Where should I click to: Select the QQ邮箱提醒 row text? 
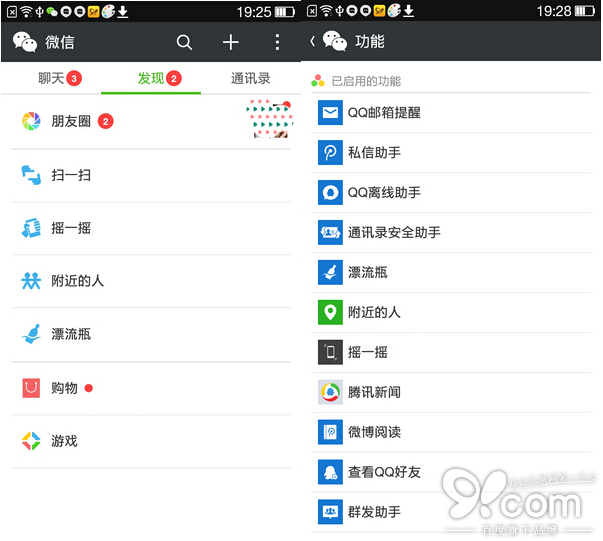click(x=384, y=113)
